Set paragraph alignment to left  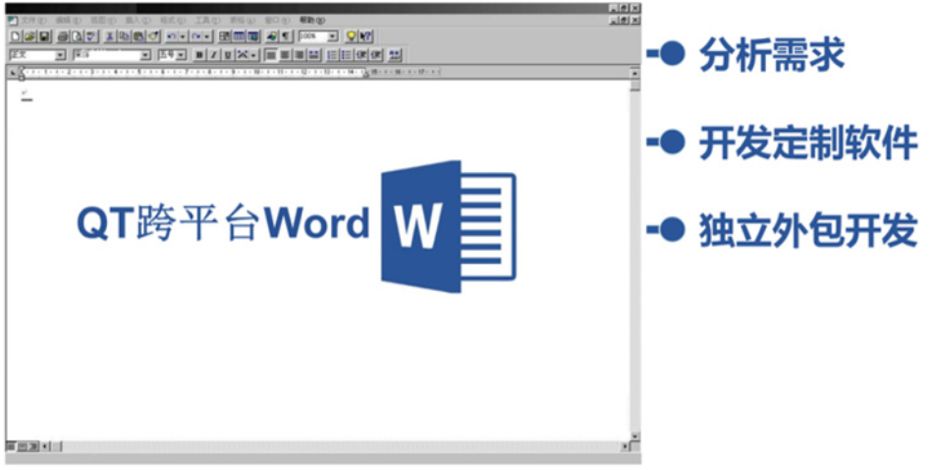(271, 54)
